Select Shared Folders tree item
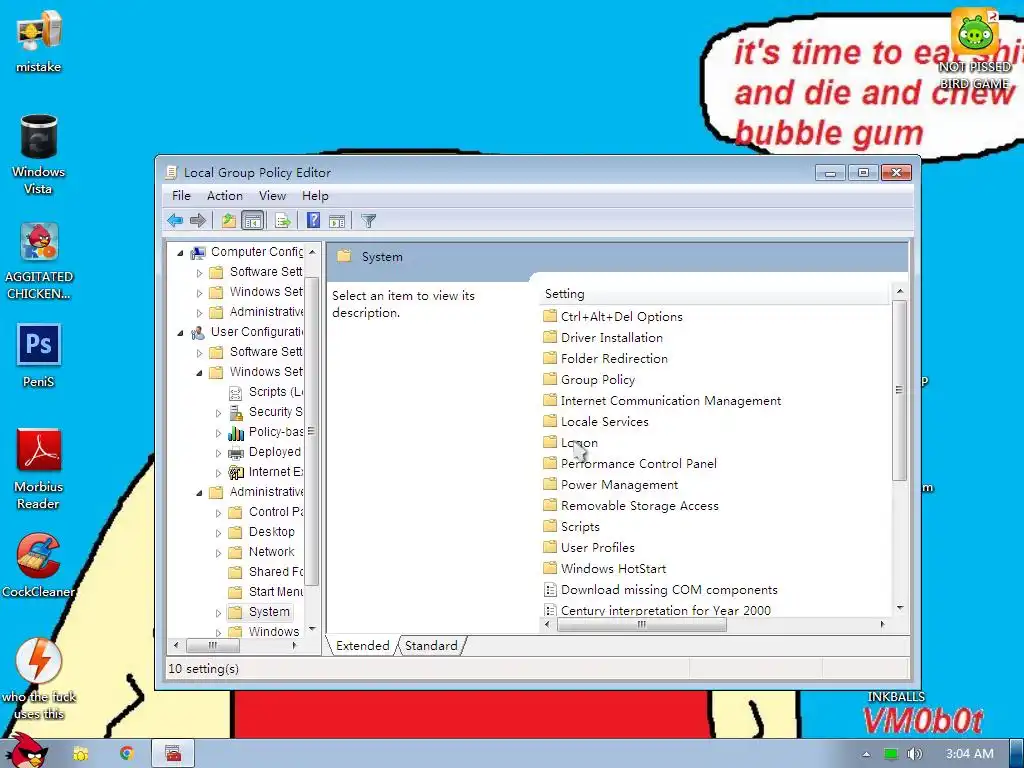This screenshot has height=768, width=1024. [266, 572]
